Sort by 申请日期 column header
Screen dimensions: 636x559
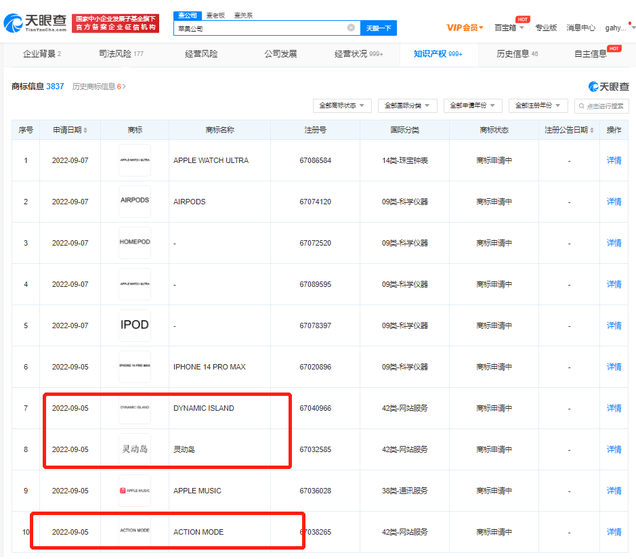[x=70, y=130]
